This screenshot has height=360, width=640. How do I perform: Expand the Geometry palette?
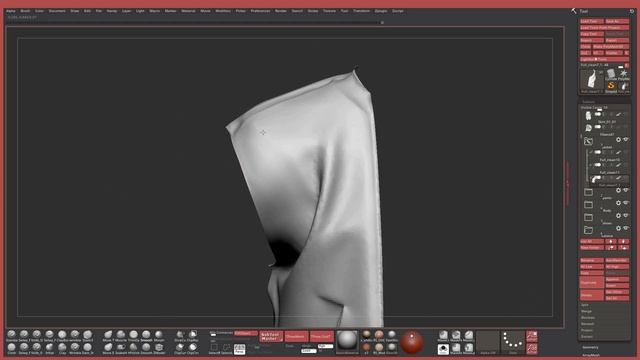click(590, 347)
